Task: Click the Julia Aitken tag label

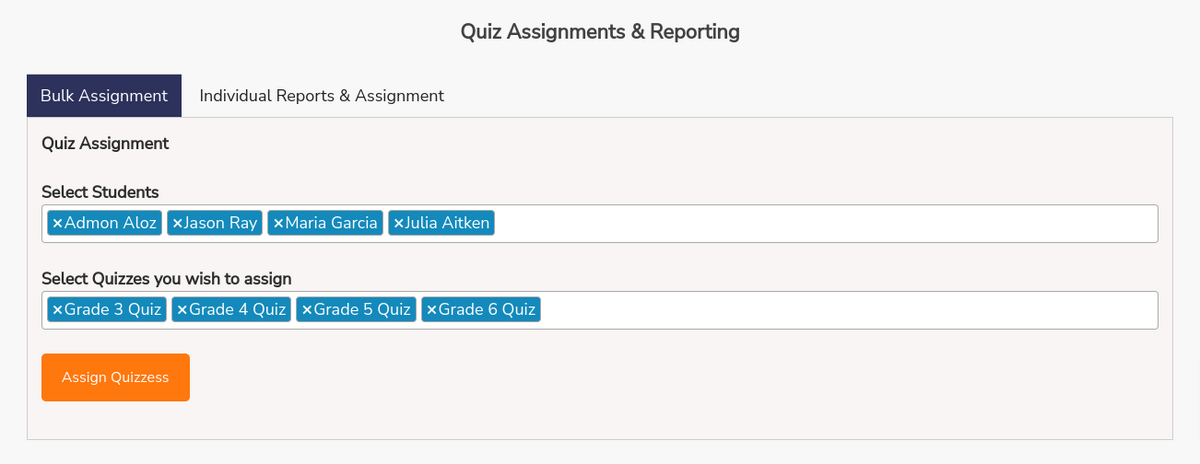Action: point(447,223)
